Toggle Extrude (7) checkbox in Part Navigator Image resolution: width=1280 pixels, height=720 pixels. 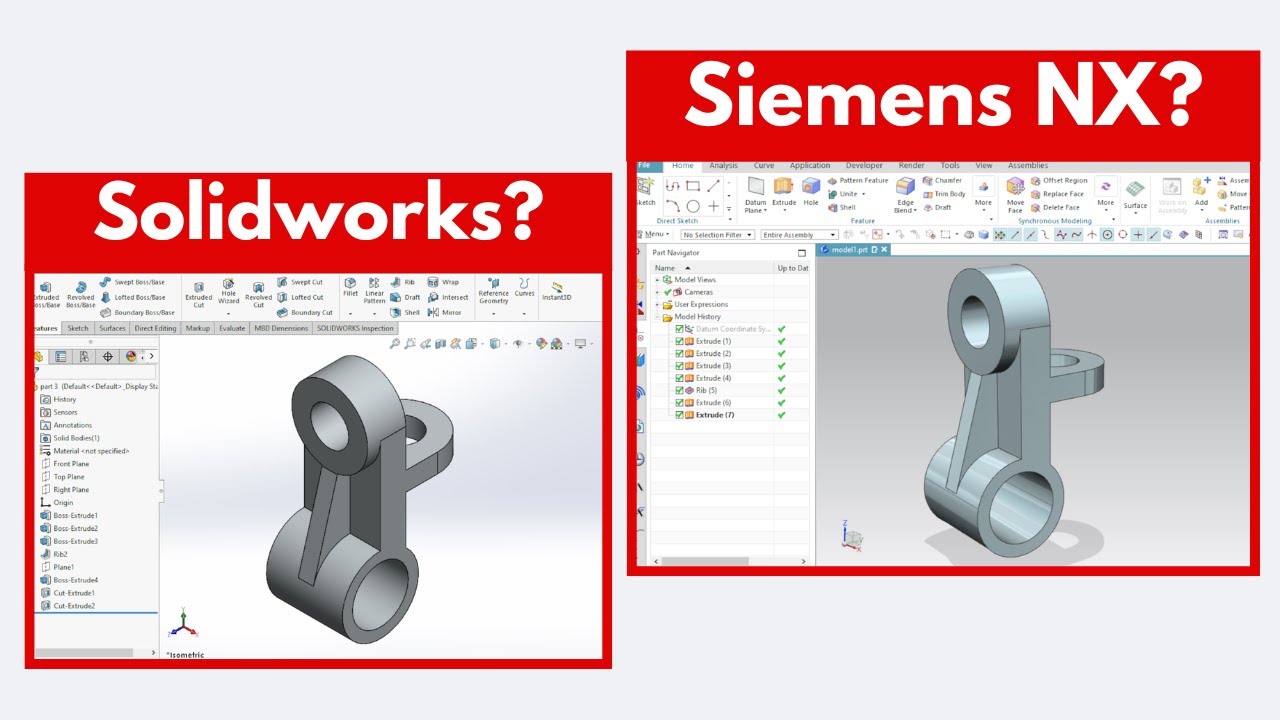click(680, 414)
